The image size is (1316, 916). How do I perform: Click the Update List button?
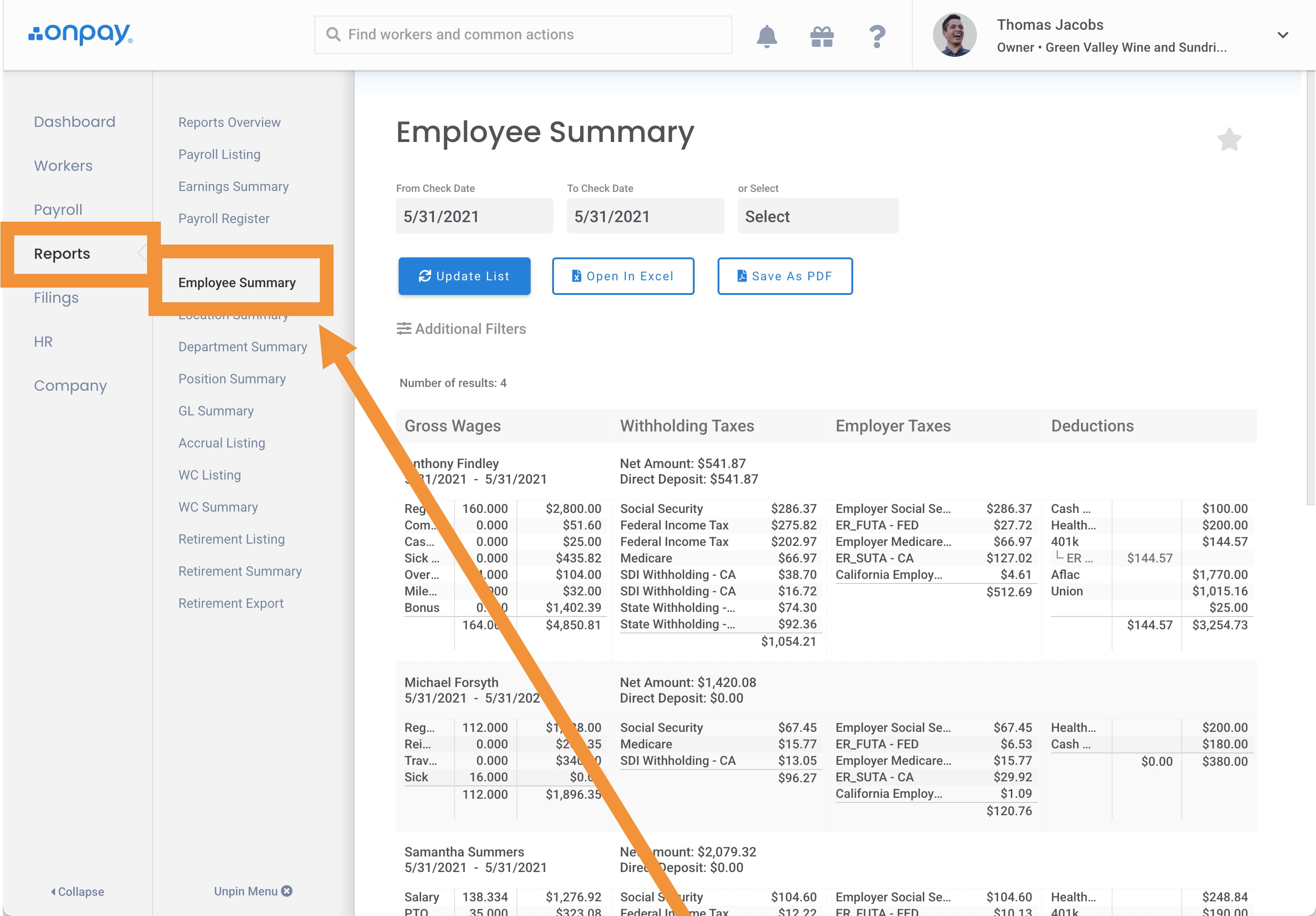[464, 276]
